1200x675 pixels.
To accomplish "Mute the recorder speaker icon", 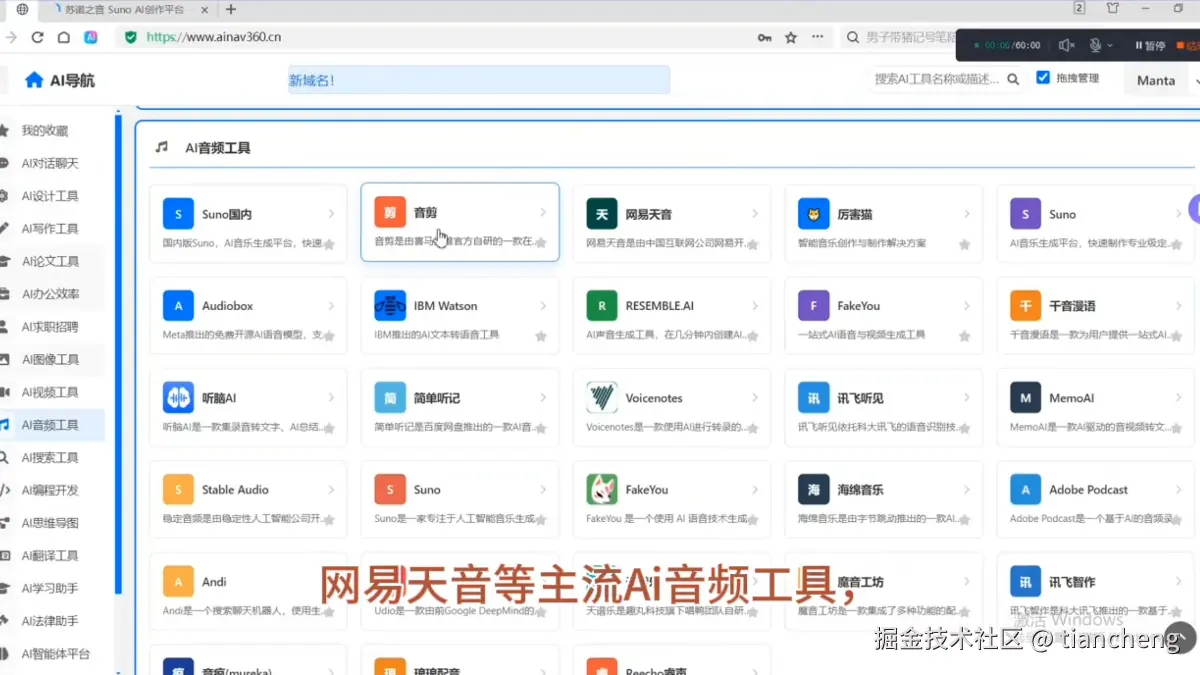I will [1066, 44].
